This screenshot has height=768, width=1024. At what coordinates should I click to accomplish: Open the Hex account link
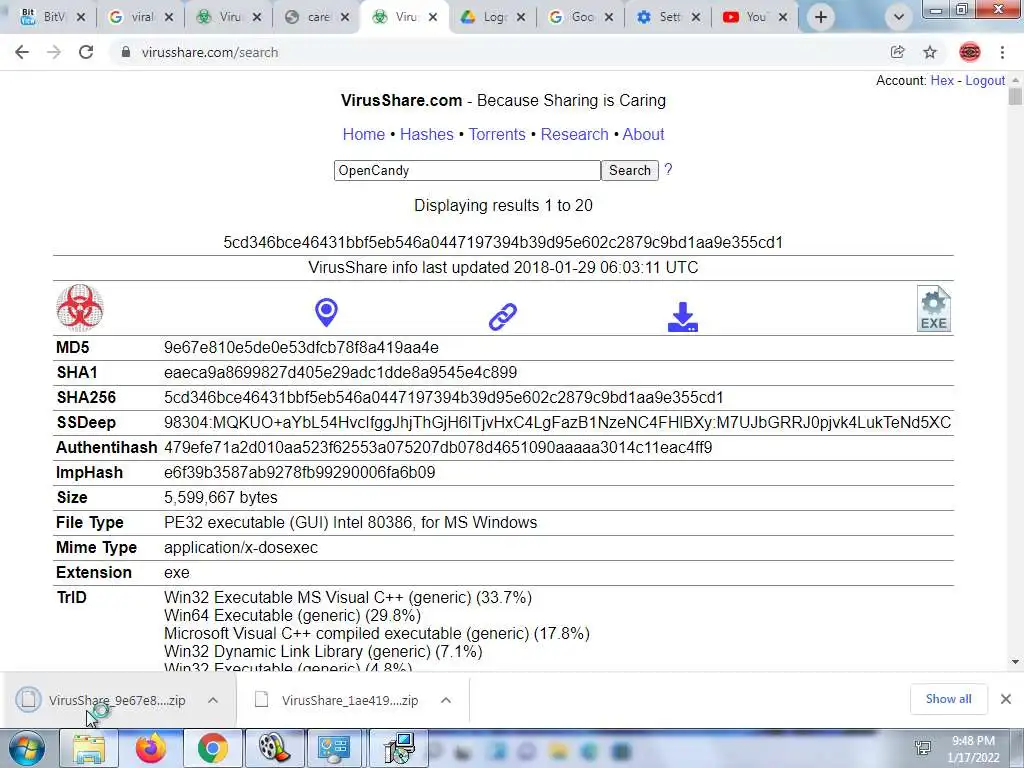pos(942,80)
